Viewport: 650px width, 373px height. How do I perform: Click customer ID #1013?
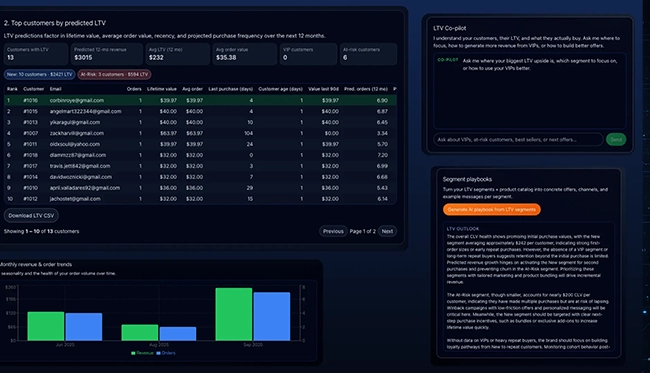tap(30, 122)
